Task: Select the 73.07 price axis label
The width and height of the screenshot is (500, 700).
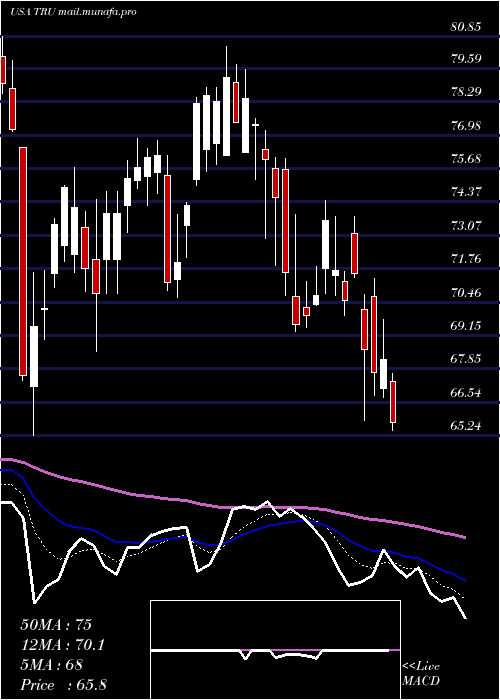Action: coord(466,225)
